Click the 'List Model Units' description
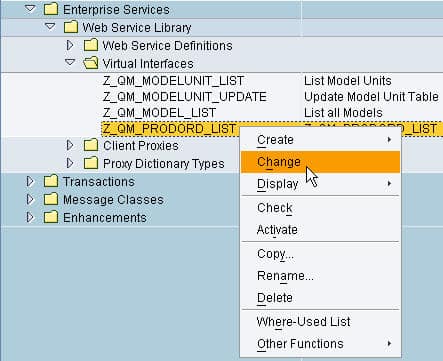Viewport: 443px width, 361px height. (x=348, y=81)
